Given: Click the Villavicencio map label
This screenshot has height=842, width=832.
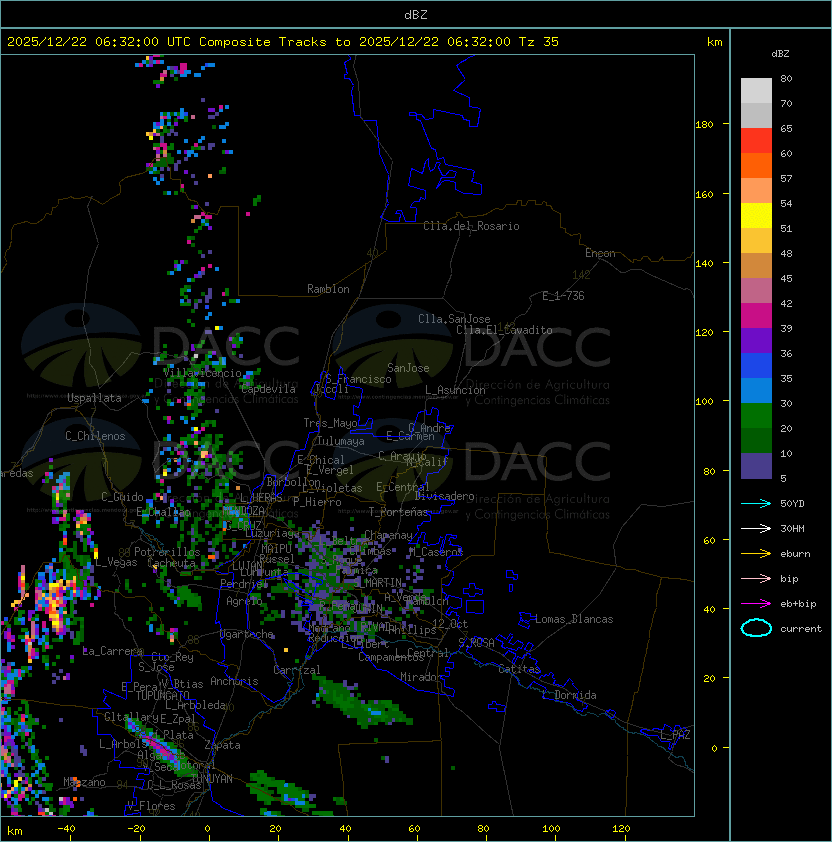Looking at the screenshot, I should pos(202,373).
